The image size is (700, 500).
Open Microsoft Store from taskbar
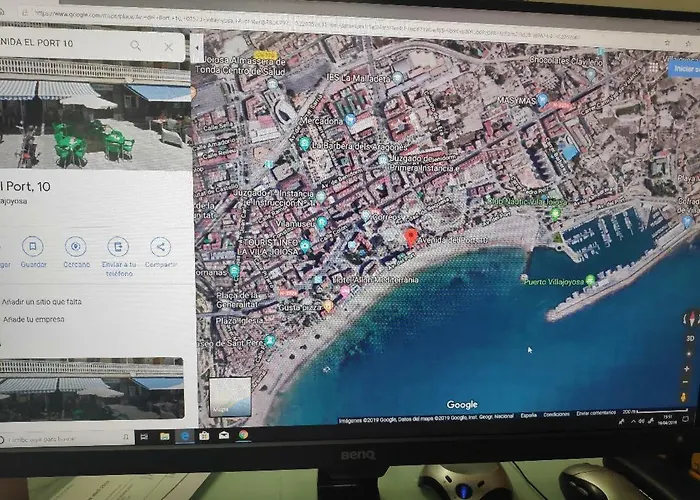click(x=204, y=435)
